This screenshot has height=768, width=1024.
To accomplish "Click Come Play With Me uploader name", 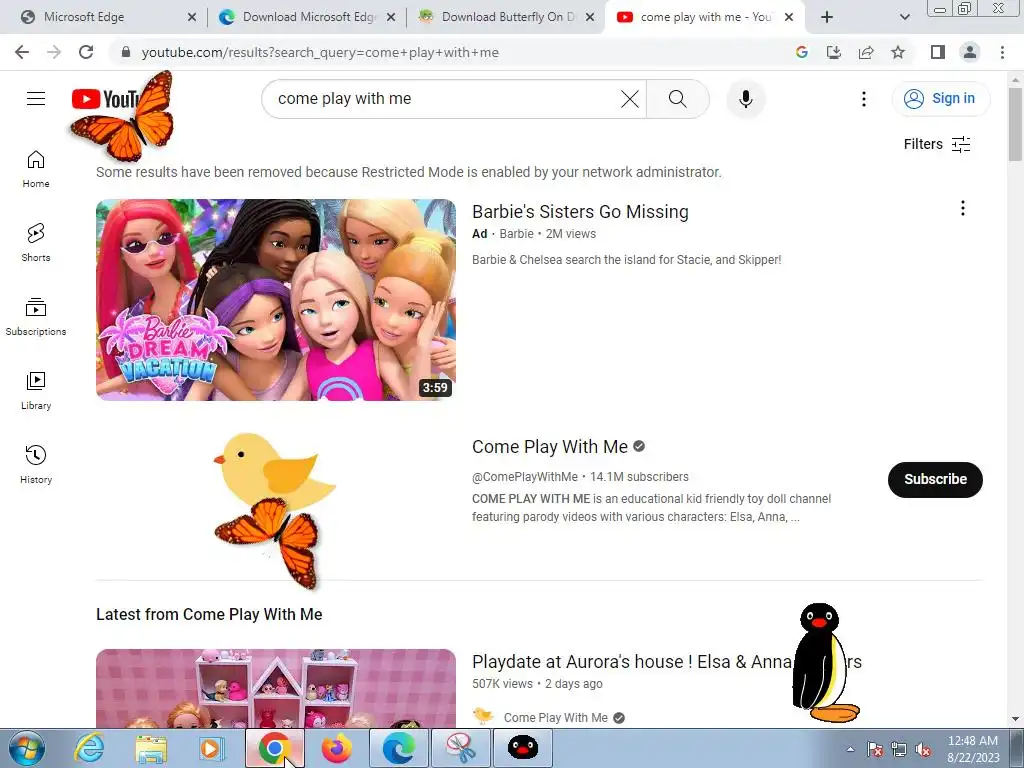I will [556, 718].
